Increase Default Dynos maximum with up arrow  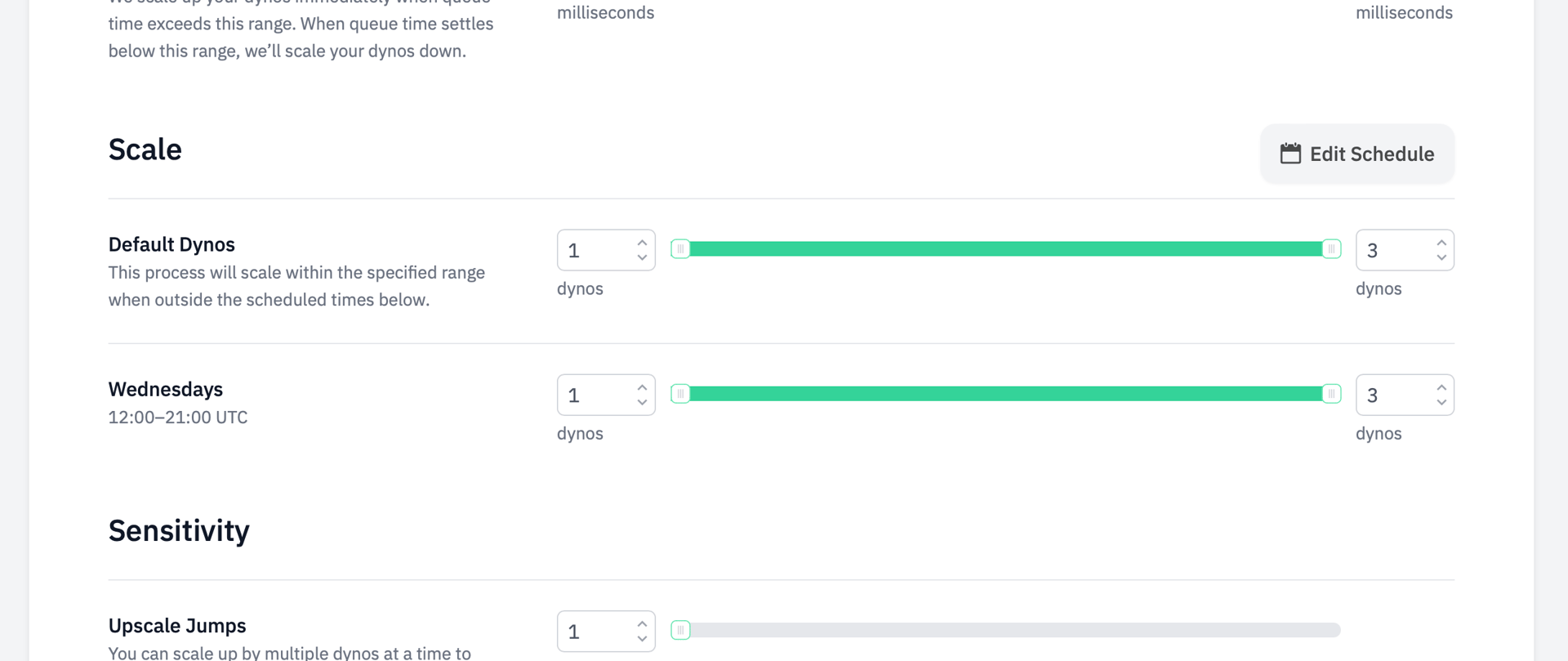click(1441, 243)
